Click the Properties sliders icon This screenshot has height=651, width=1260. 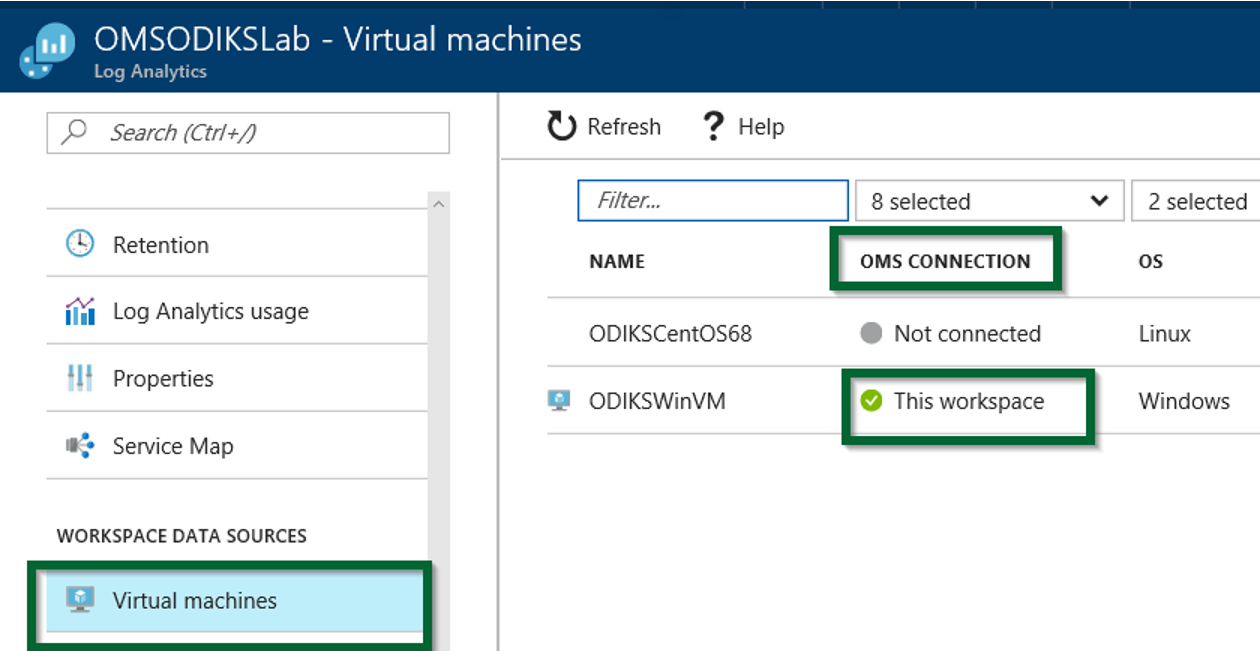[x=80, y=378]
